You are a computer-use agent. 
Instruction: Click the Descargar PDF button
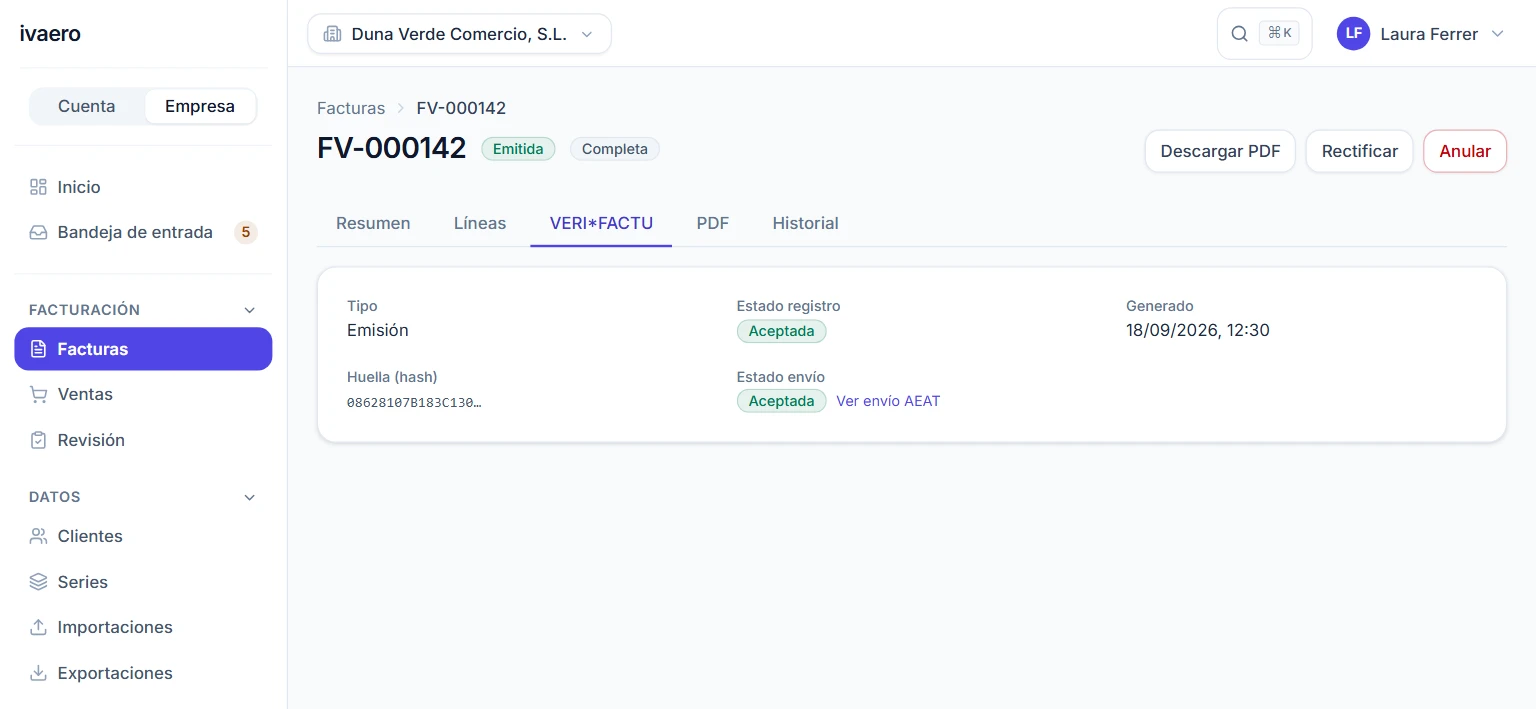click(x=1220, y=151)
